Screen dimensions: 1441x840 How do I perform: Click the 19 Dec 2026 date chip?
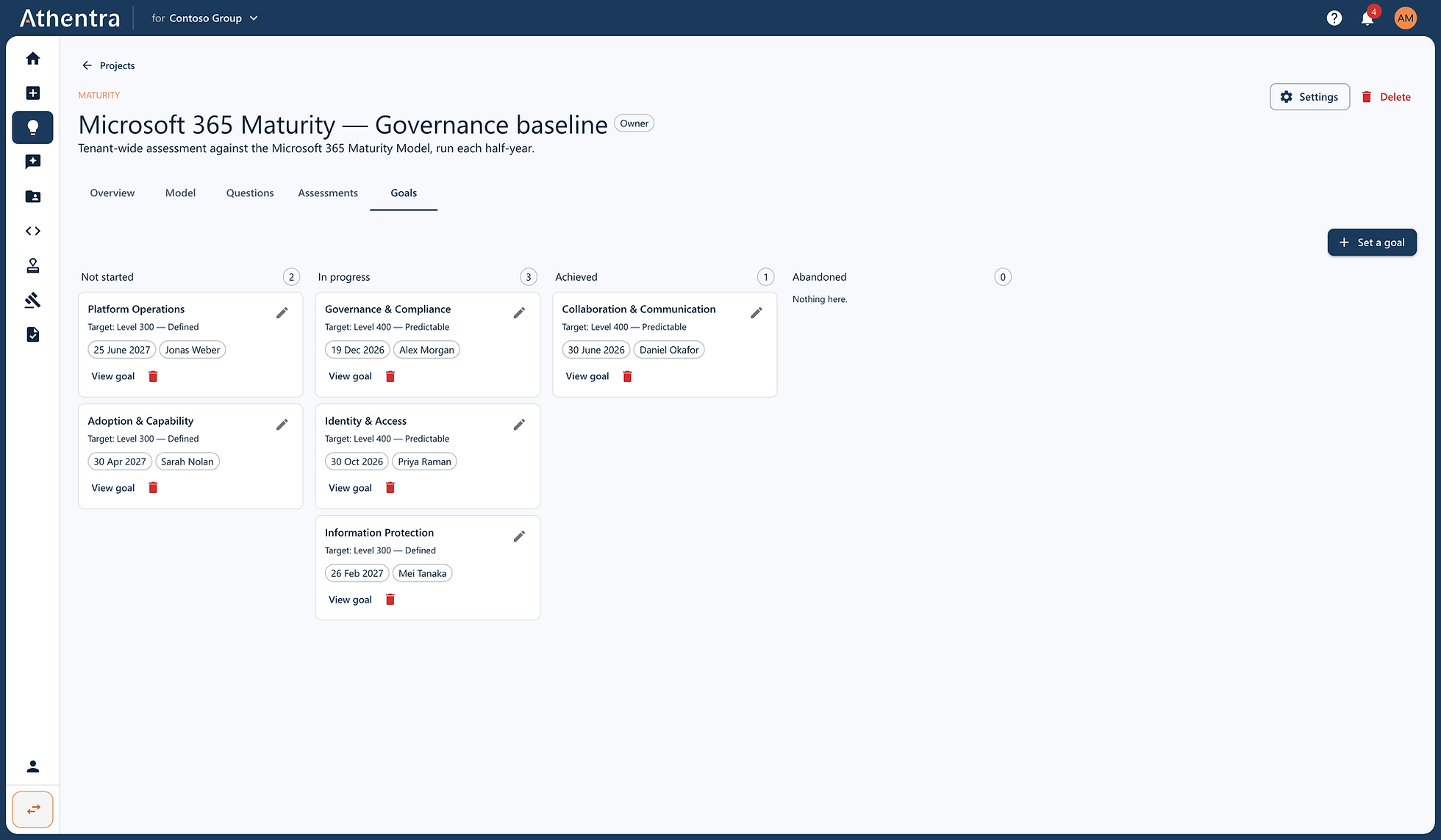(357, 350)
